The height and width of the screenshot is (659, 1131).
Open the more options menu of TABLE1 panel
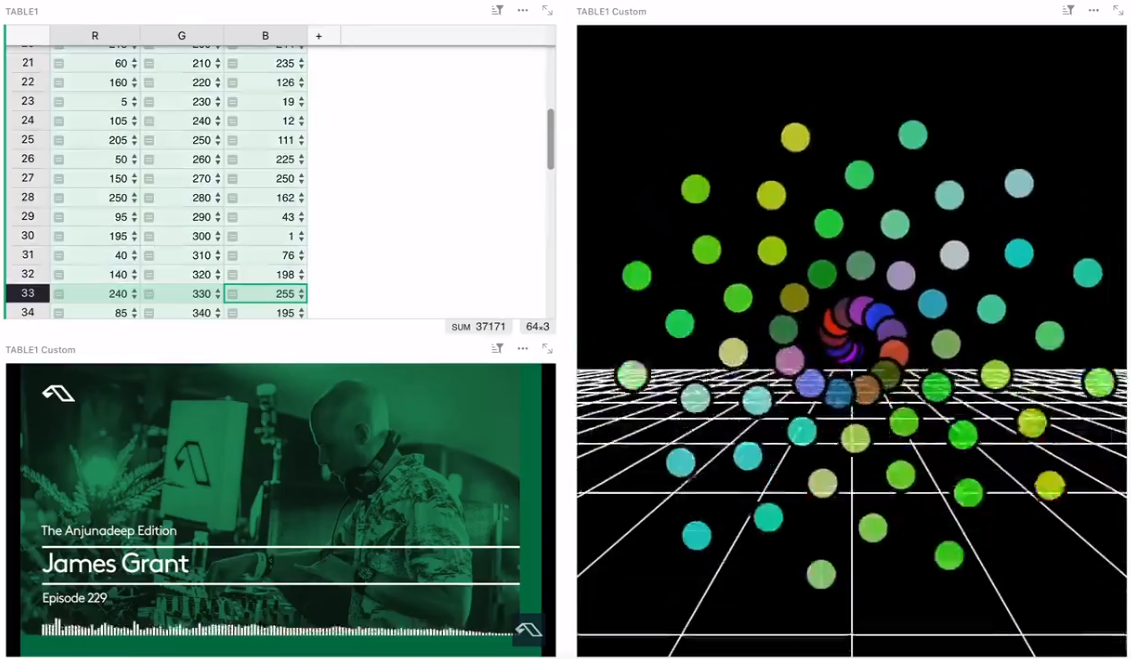522,10
